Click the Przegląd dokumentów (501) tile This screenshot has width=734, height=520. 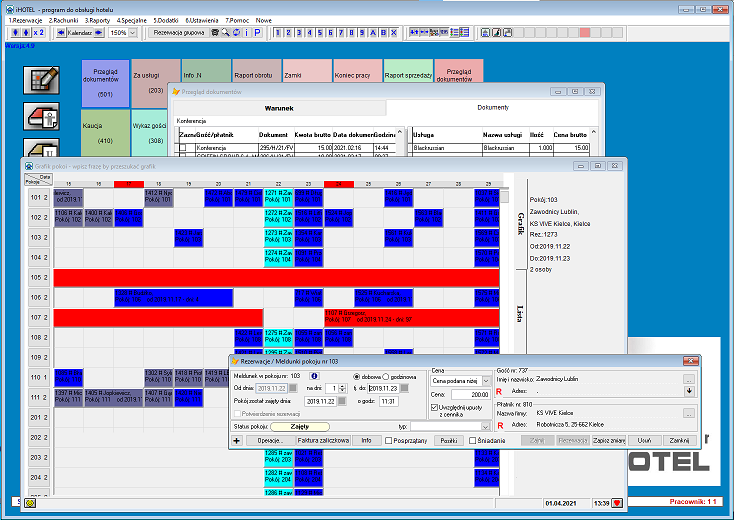(x=105, y=83)
